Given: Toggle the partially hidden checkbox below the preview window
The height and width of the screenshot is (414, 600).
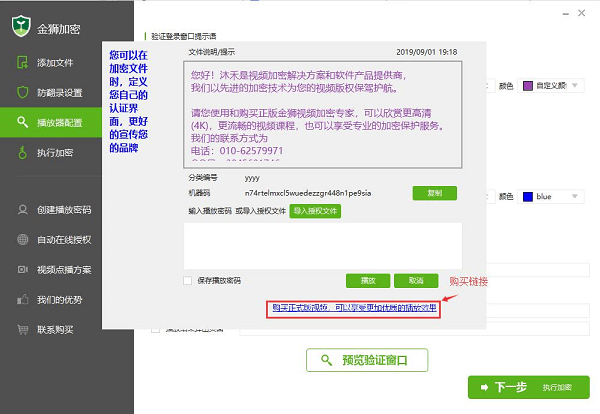Looking at the screenshot, I should [155, 330].
